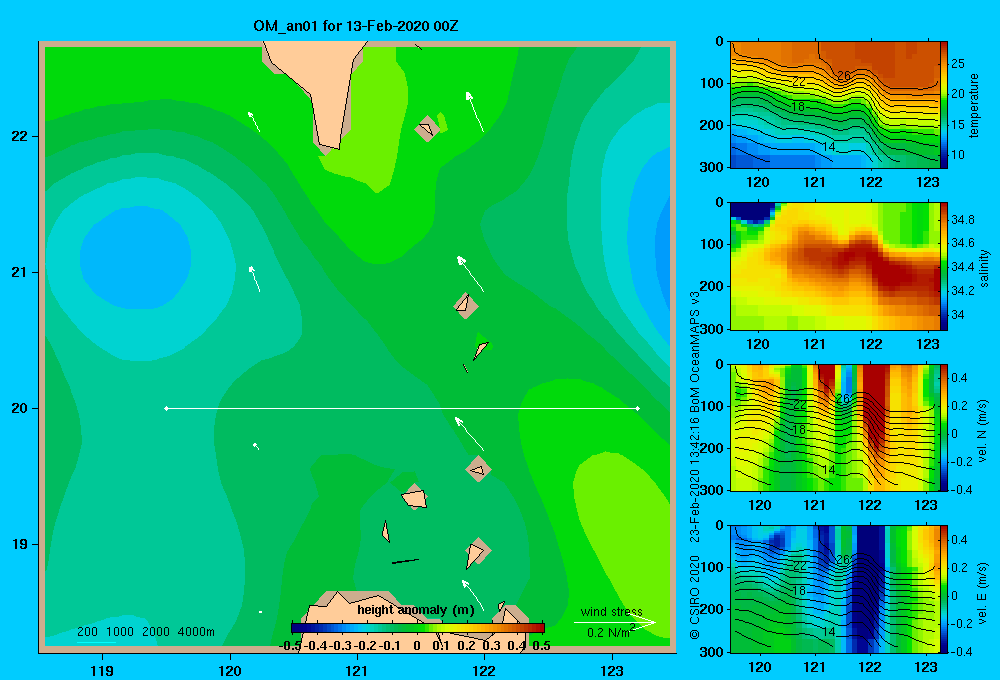This screenshot has width=1000, height=680.
Task: Click the temperature color scale bar
Action: [x=944, y=105]
